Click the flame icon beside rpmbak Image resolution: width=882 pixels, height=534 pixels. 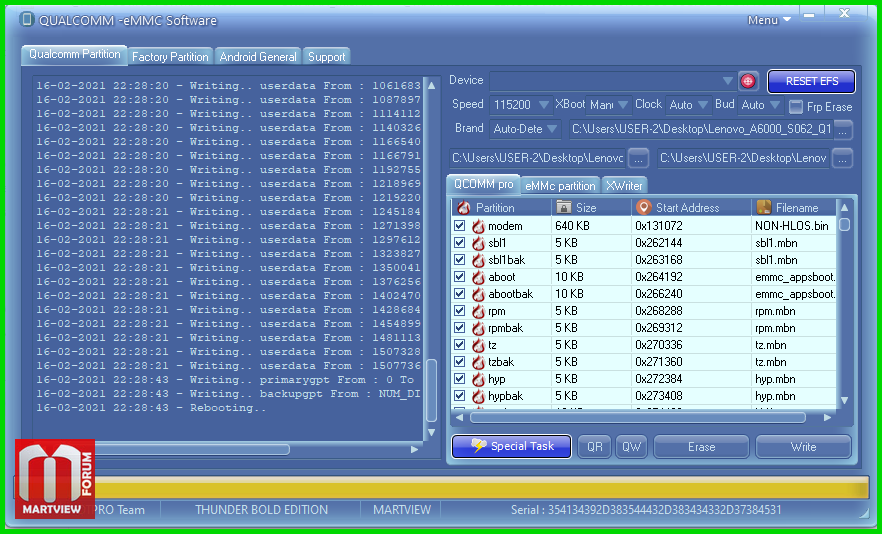pos(478,328)
